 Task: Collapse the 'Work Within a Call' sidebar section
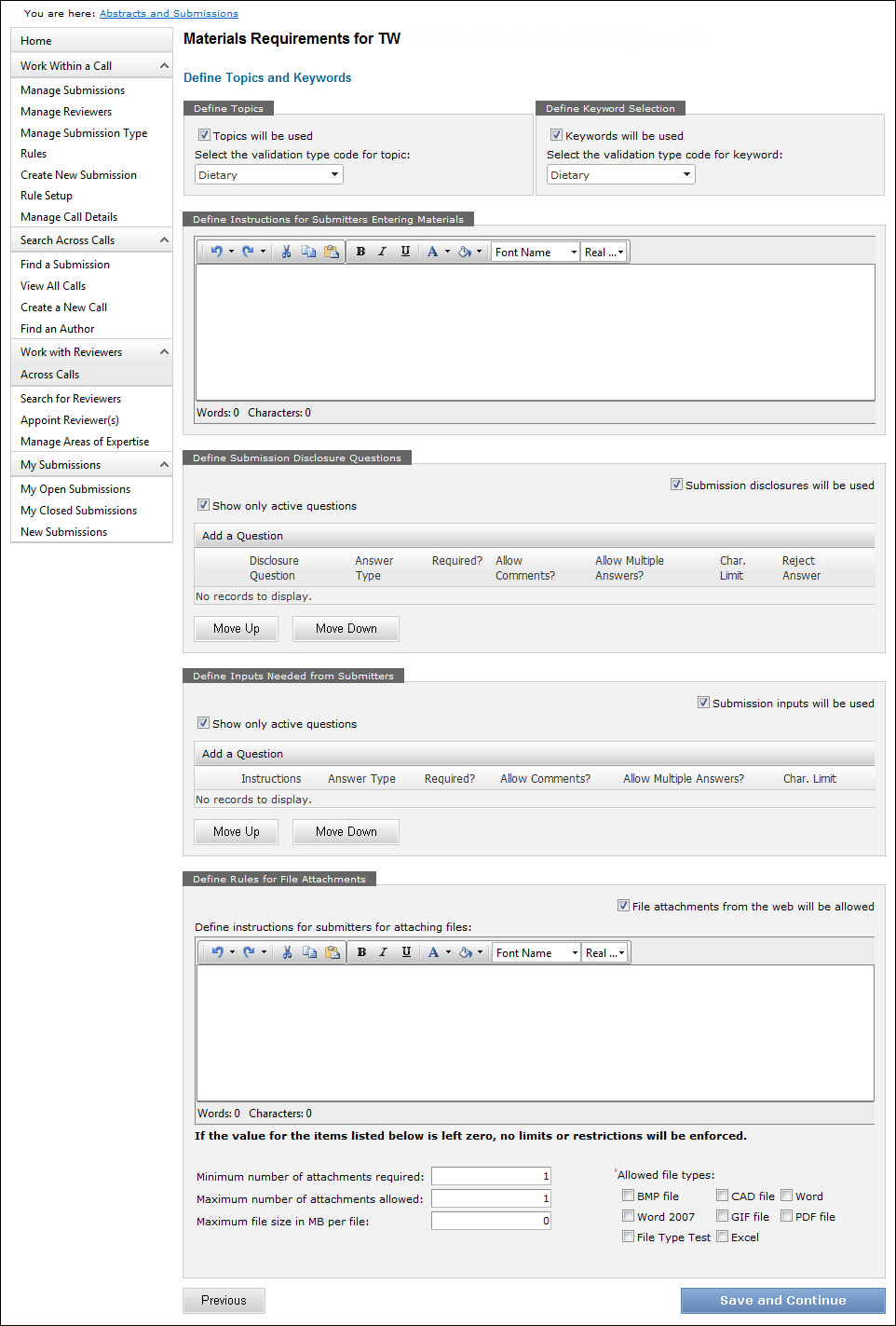tap(165, 66)
